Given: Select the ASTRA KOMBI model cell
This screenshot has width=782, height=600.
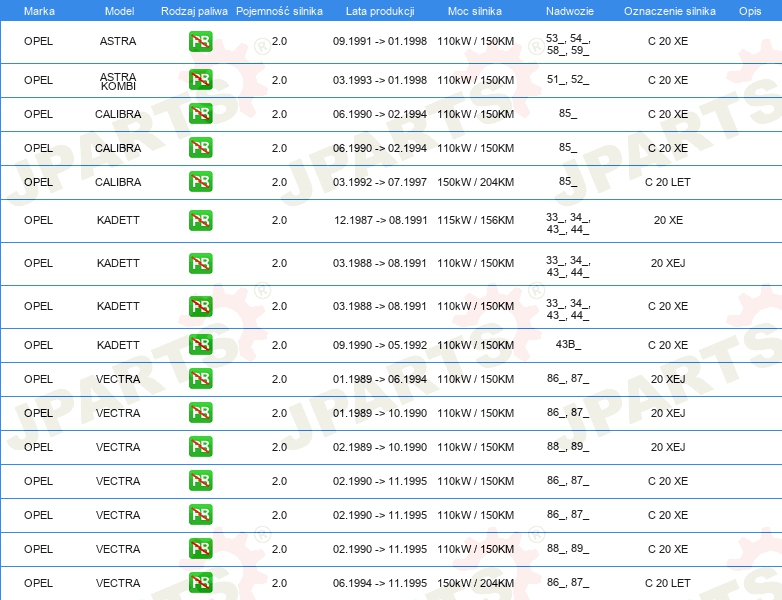Looking at the screenshot, I should [118, 81].
